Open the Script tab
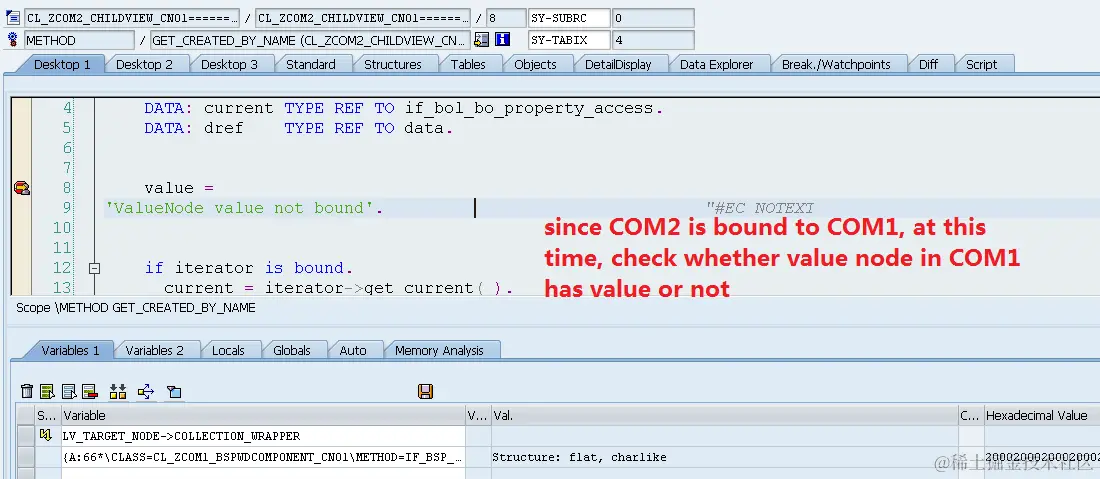The height and width of the screenshot is (479, 1100). tap(981, 65)
